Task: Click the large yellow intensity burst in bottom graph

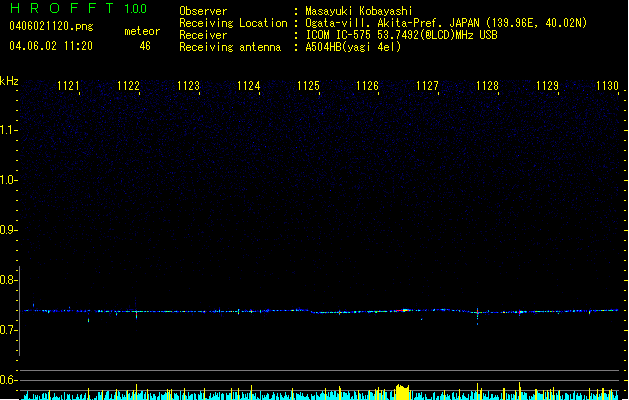Action: pos(402,392)
